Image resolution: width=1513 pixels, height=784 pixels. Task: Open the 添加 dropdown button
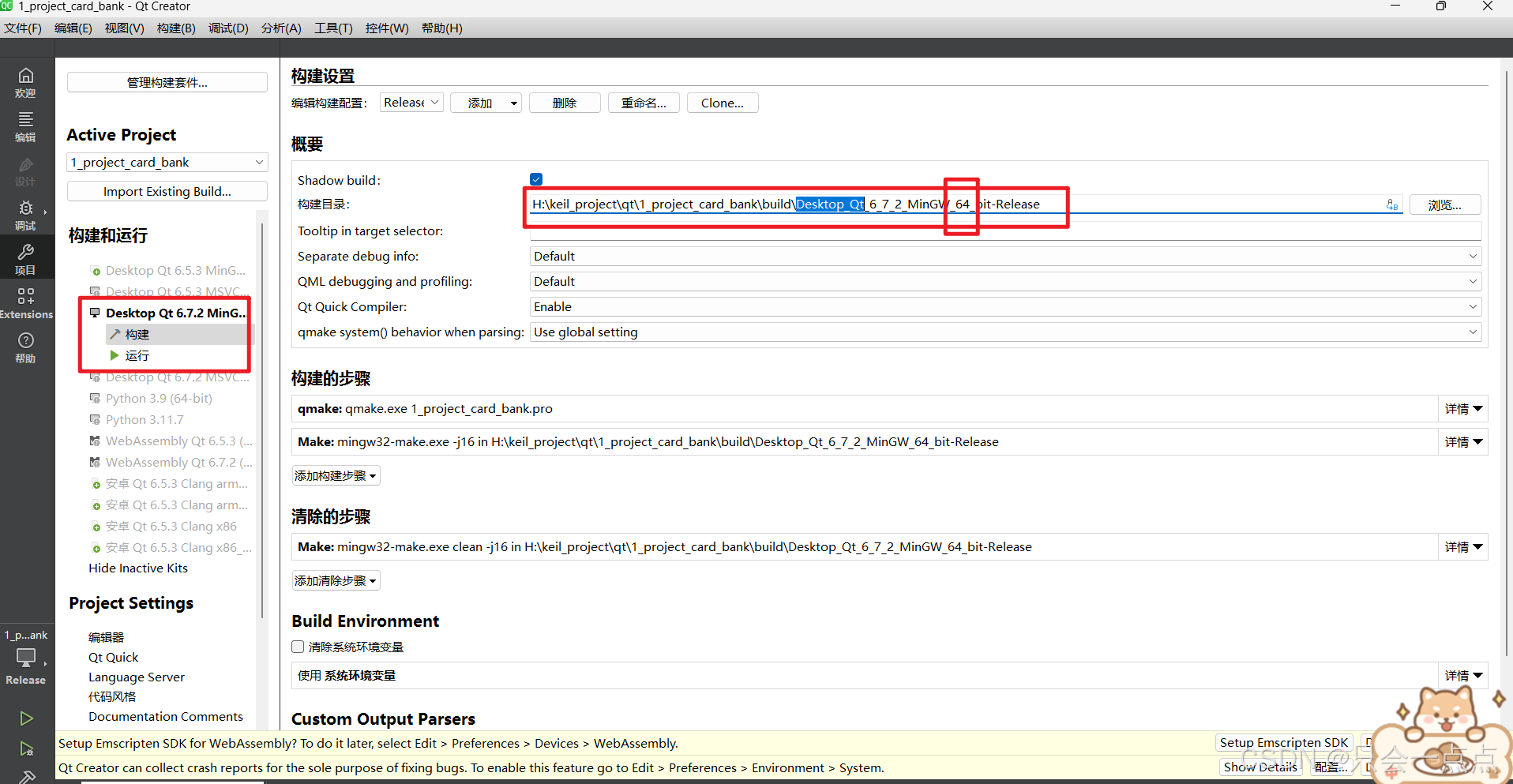click(486, 103)
